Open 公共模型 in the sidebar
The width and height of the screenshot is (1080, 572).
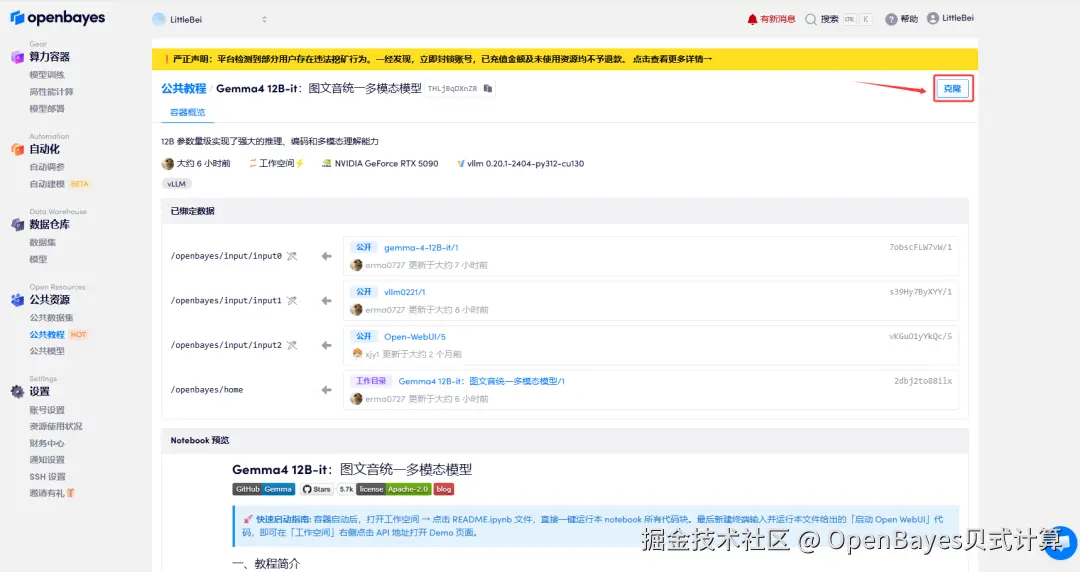(x=47, y=351)
